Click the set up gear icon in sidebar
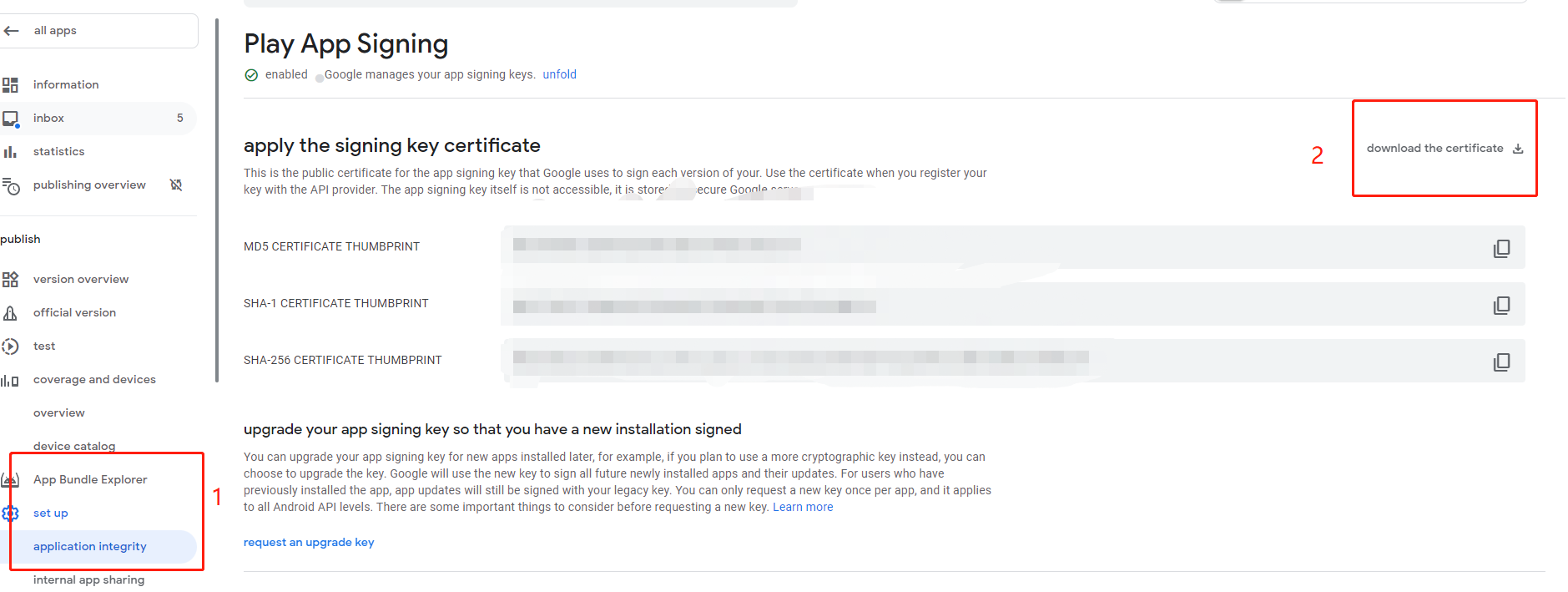The image size is (1568, 592). coord(11,513)
